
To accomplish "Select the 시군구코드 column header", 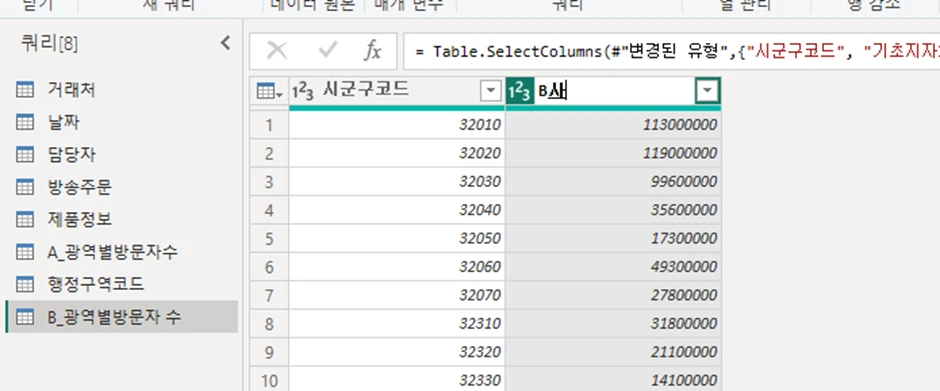I will [x=397, y=91].
